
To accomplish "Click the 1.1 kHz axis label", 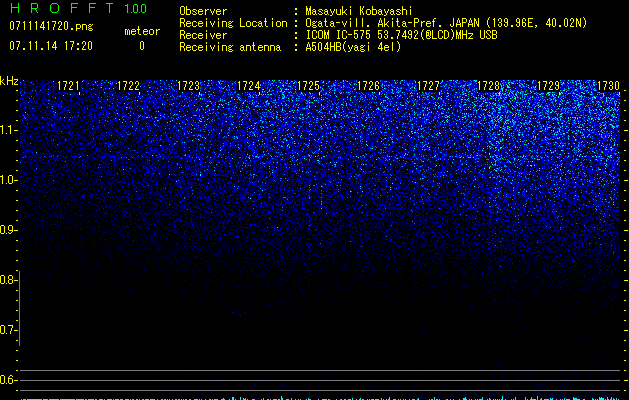I will coord(7,130).
